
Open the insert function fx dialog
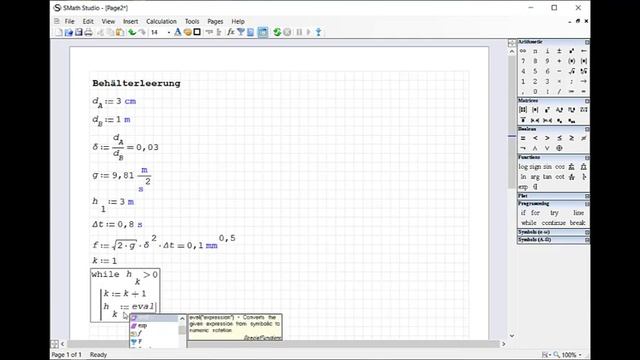point(231,32)
